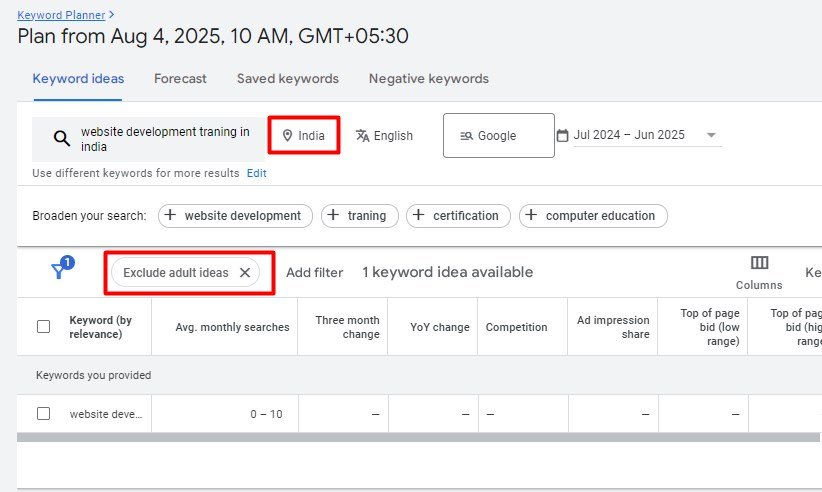The height and width of the screenshot is (492, 822).
Task: Sort by YoY change column
Action: tap(440, 327)
